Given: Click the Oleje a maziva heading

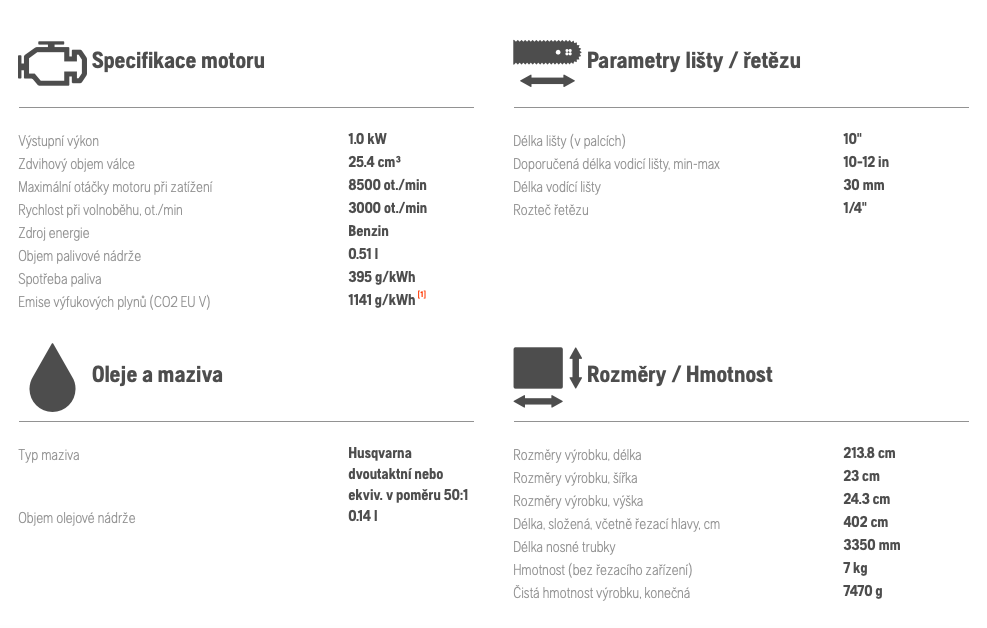Looking at the screenshot, I should [157, 375].
